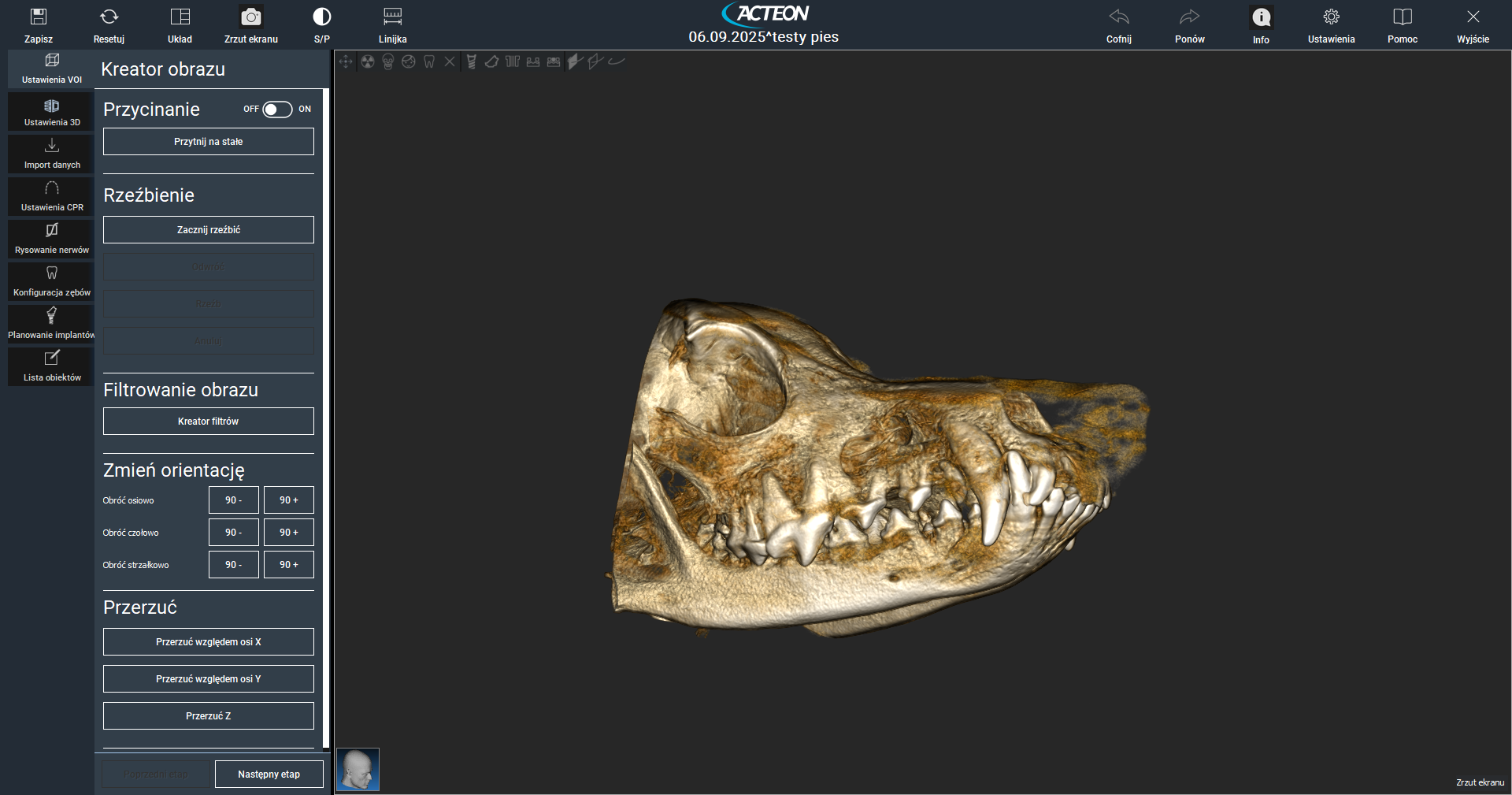Viewport: 1512px width, 795px height.
Task: Click the Zacznij rzeźbić button
Action: (209, 230)
